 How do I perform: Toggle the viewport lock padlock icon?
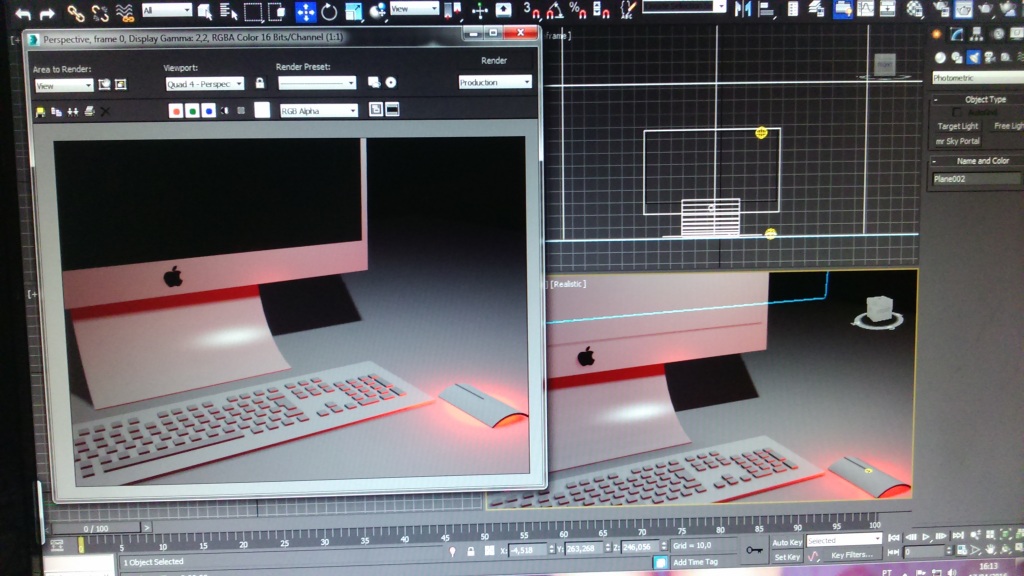pos(260,83)
